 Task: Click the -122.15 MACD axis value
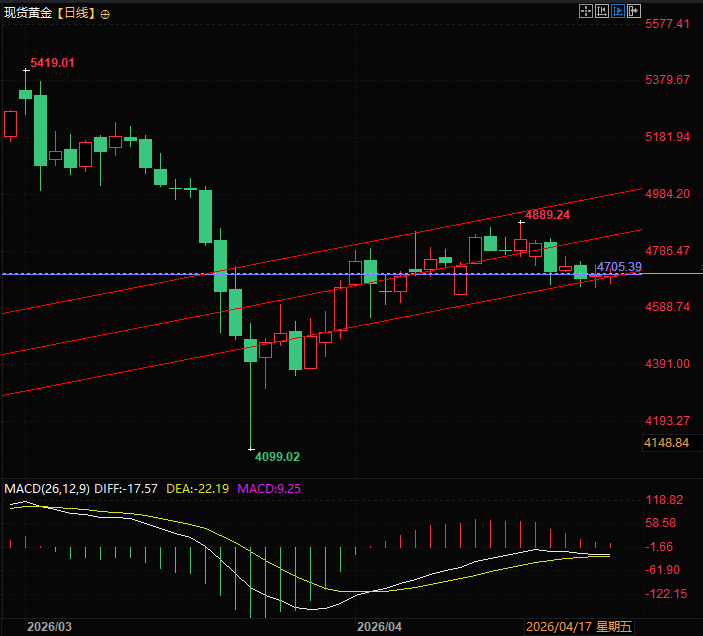(x=666, y=594)
